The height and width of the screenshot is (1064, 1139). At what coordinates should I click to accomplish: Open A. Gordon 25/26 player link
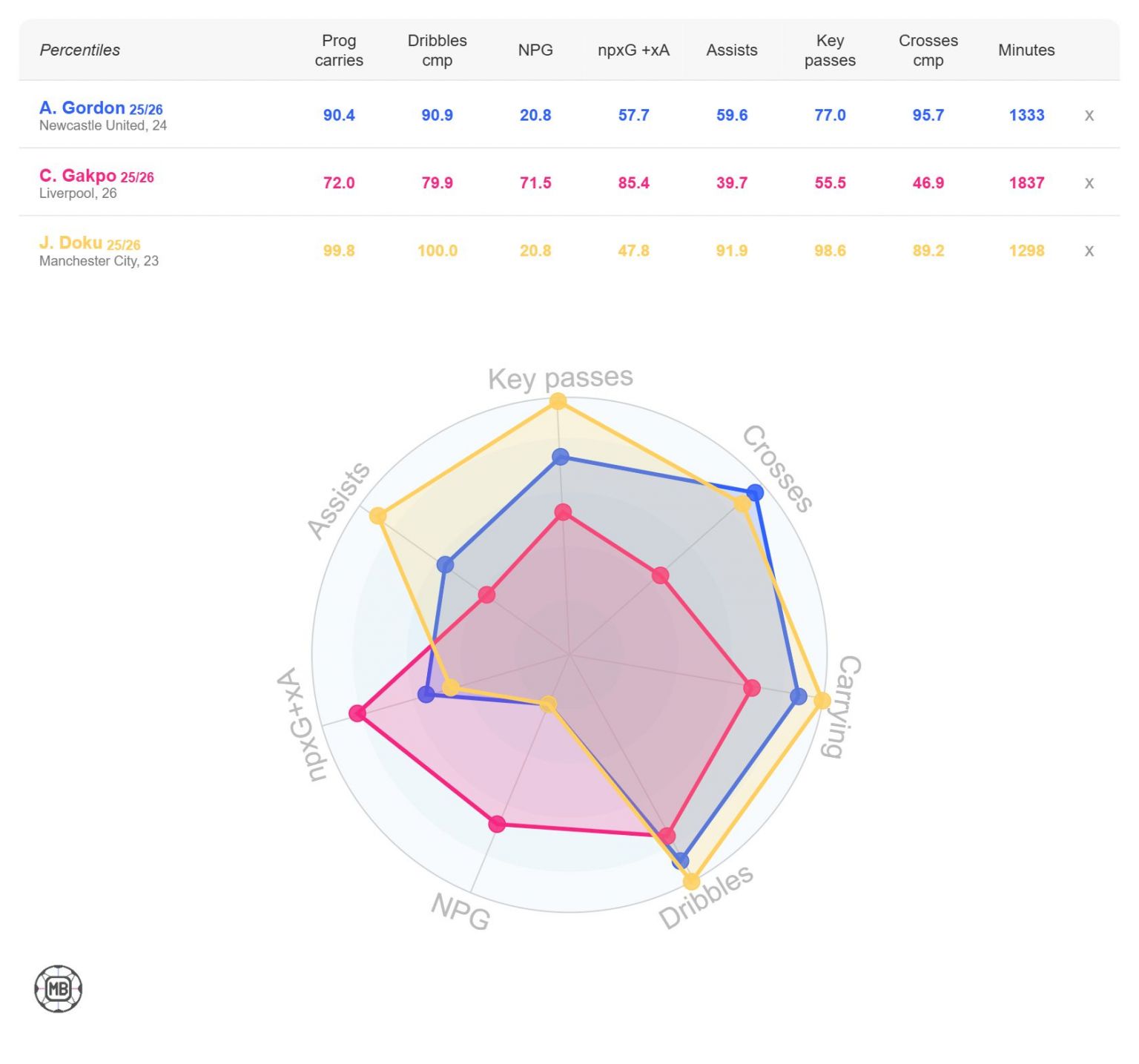coord(101,108)
